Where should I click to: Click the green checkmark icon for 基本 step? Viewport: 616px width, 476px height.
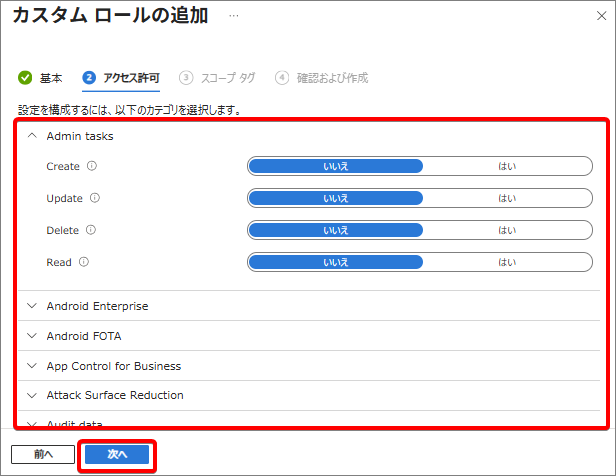click(25, 77)
